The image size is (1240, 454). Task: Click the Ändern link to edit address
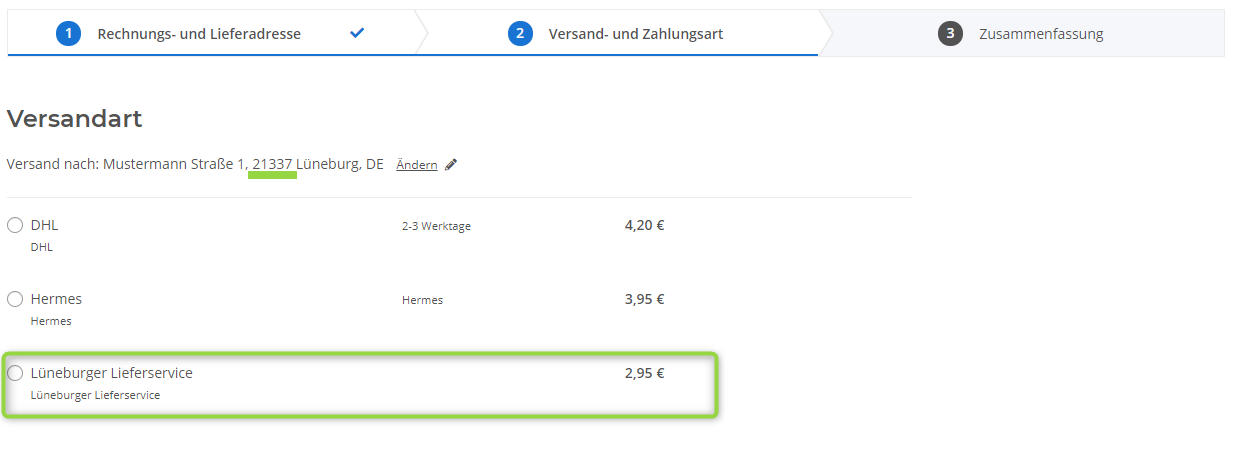(417, 165)
